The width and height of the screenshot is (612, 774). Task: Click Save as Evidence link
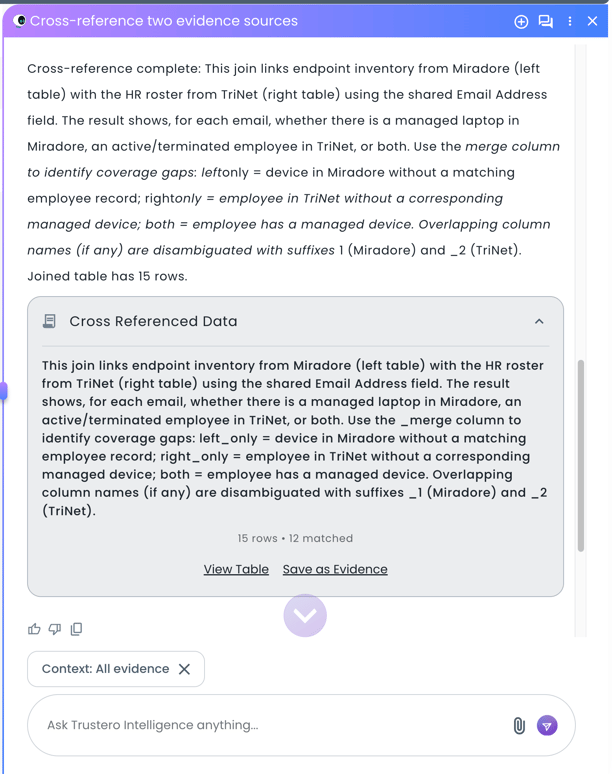pyautogui.click(x=335, y=569)
